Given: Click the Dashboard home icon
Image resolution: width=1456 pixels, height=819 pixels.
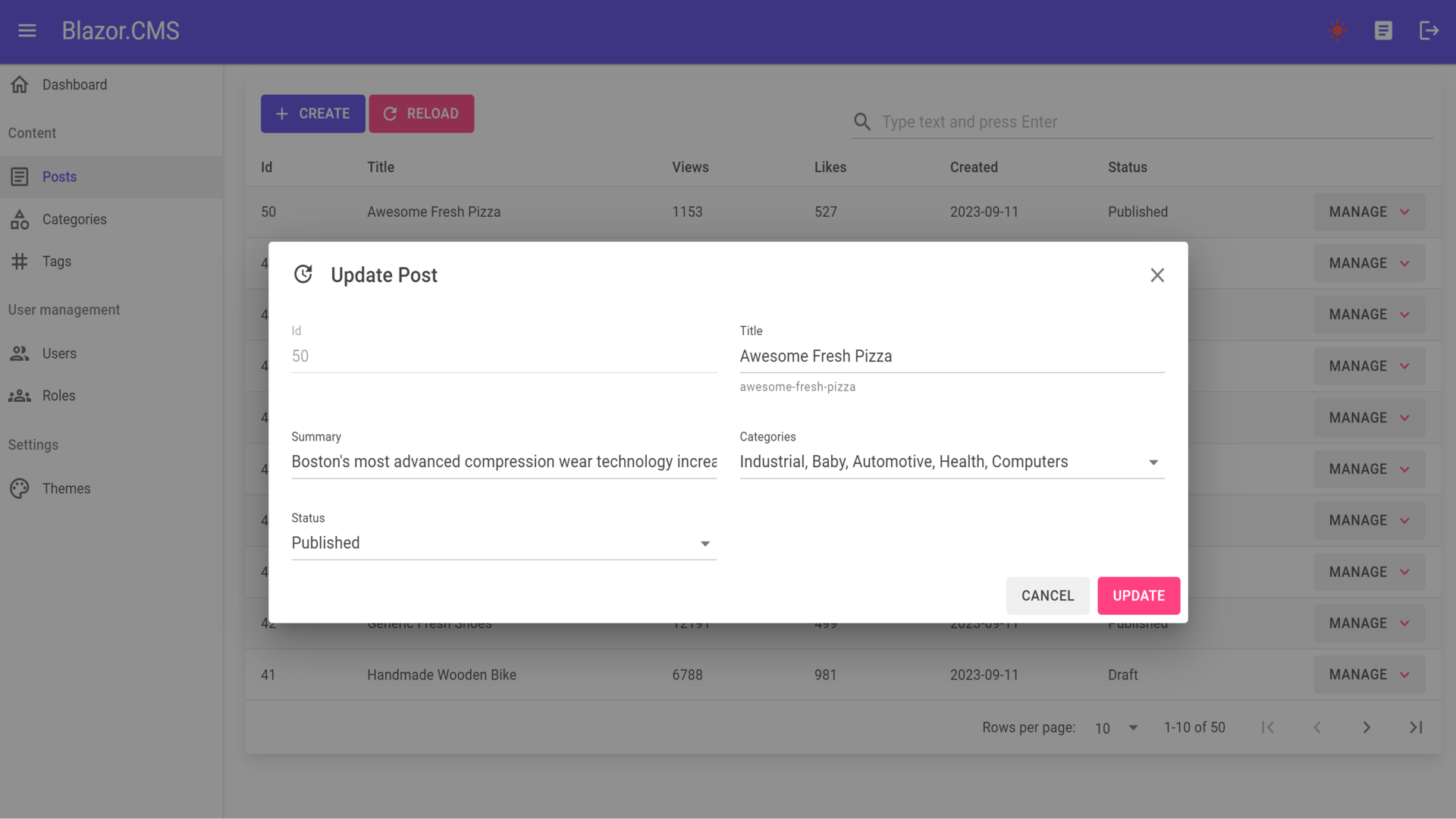Looking at the screenshot, I should pos(20,85).
